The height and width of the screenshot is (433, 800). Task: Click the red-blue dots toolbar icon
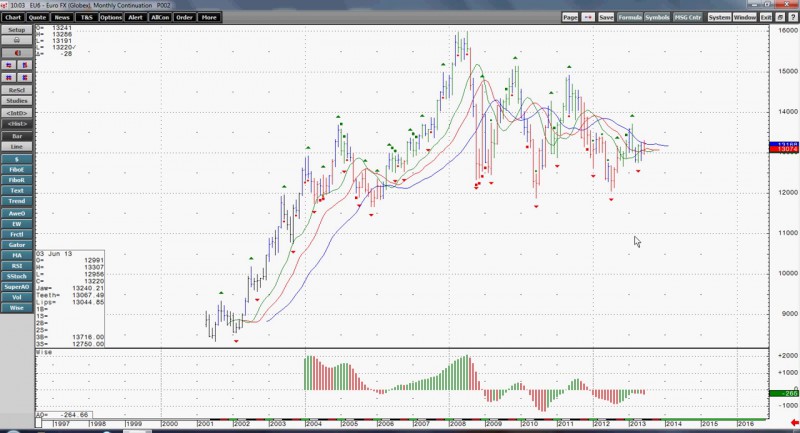[x=588, y=17]
